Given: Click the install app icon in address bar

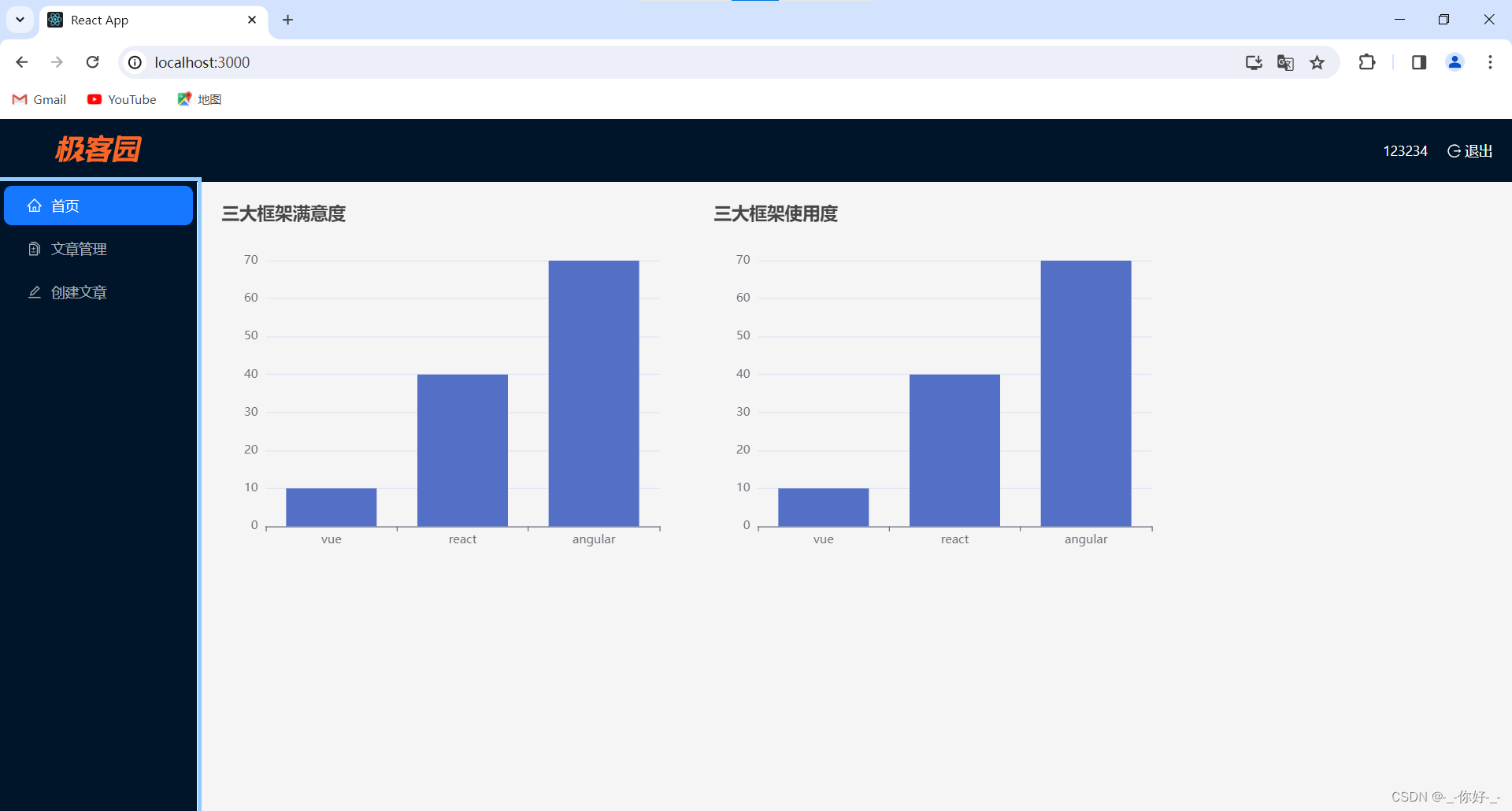Looking at the screenshot, I should click(1254, 62).
